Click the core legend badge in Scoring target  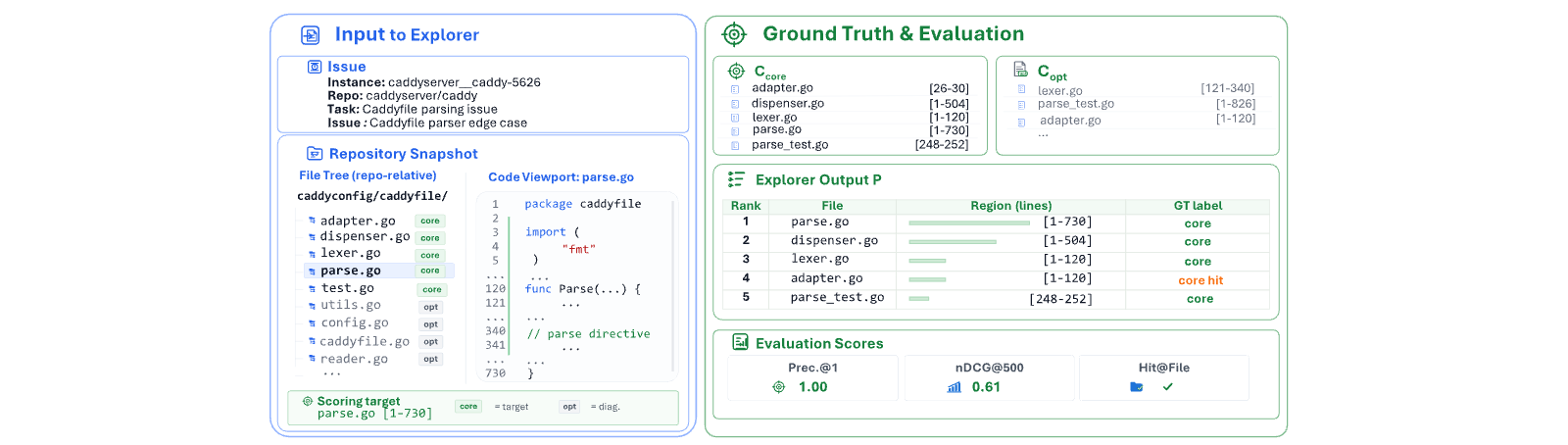point(468,406)
